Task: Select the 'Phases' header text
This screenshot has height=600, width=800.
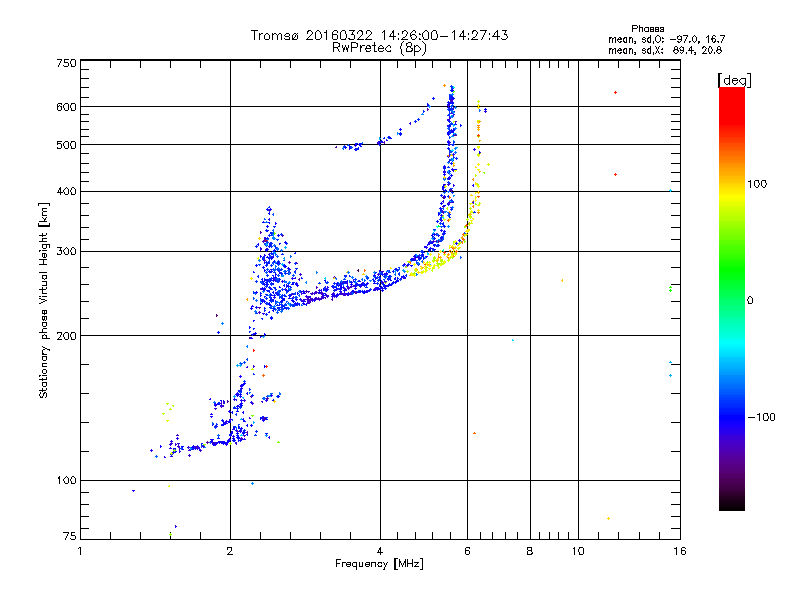Action: [647, 29]
